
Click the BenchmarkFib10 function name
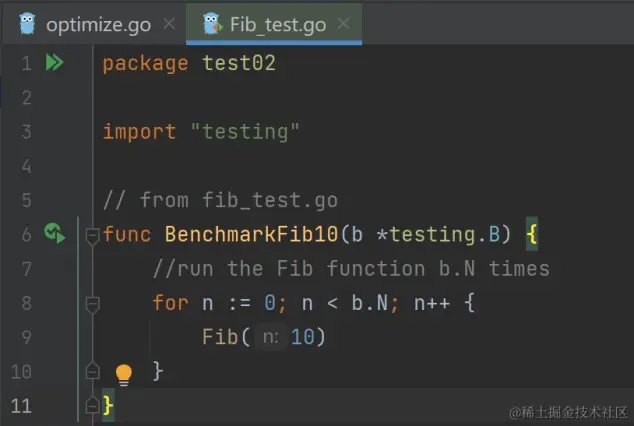(251, 235)
